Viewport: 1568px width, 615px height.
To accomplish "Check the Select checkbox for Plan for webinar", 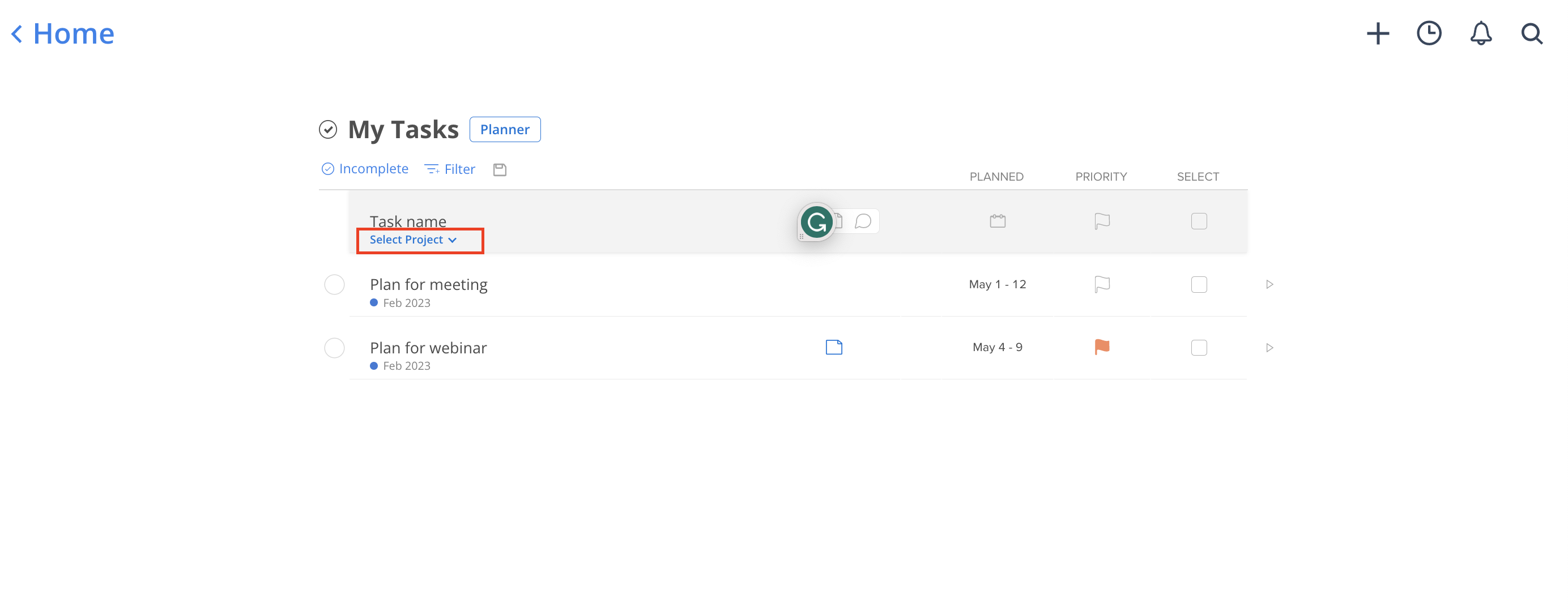I will 1199,347.
